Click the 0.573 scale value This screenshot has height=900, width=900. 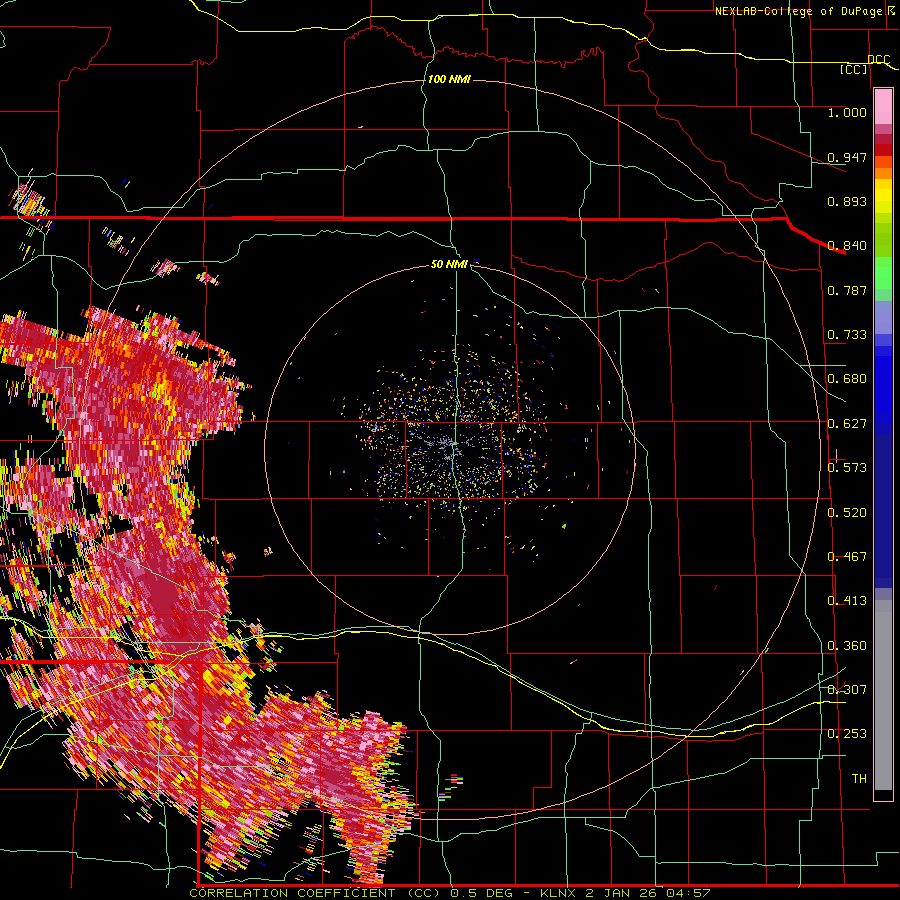[x=847, y=468]
